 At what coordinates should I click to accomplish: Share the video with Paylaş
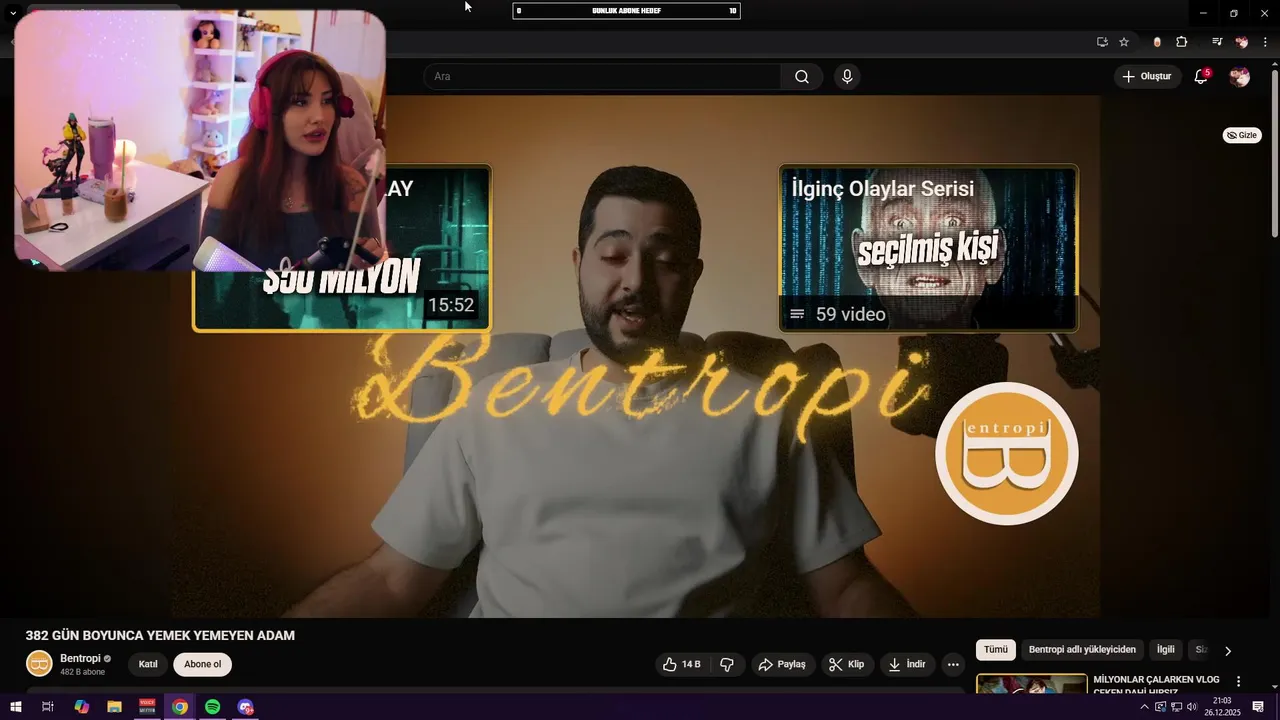point(781,665)
